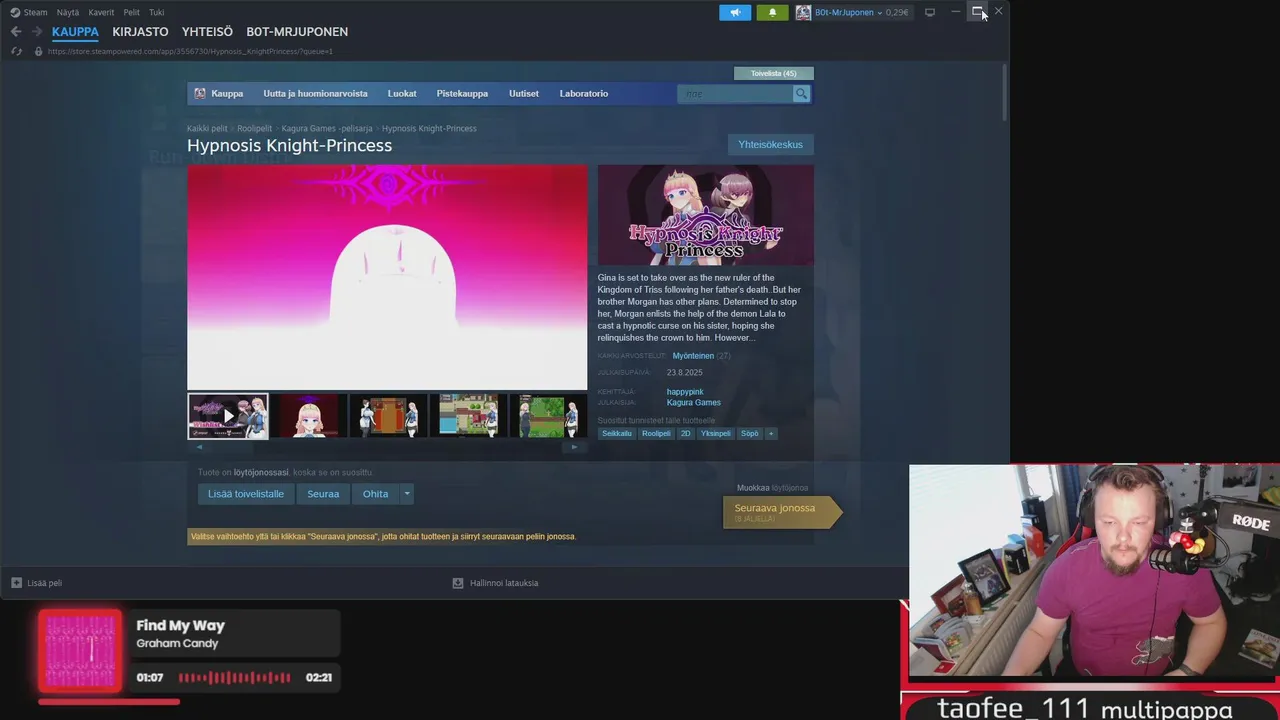Click the blue megaphone announcements icon
This screenshot has height=720, width=1280.
[x=735, y=12]
